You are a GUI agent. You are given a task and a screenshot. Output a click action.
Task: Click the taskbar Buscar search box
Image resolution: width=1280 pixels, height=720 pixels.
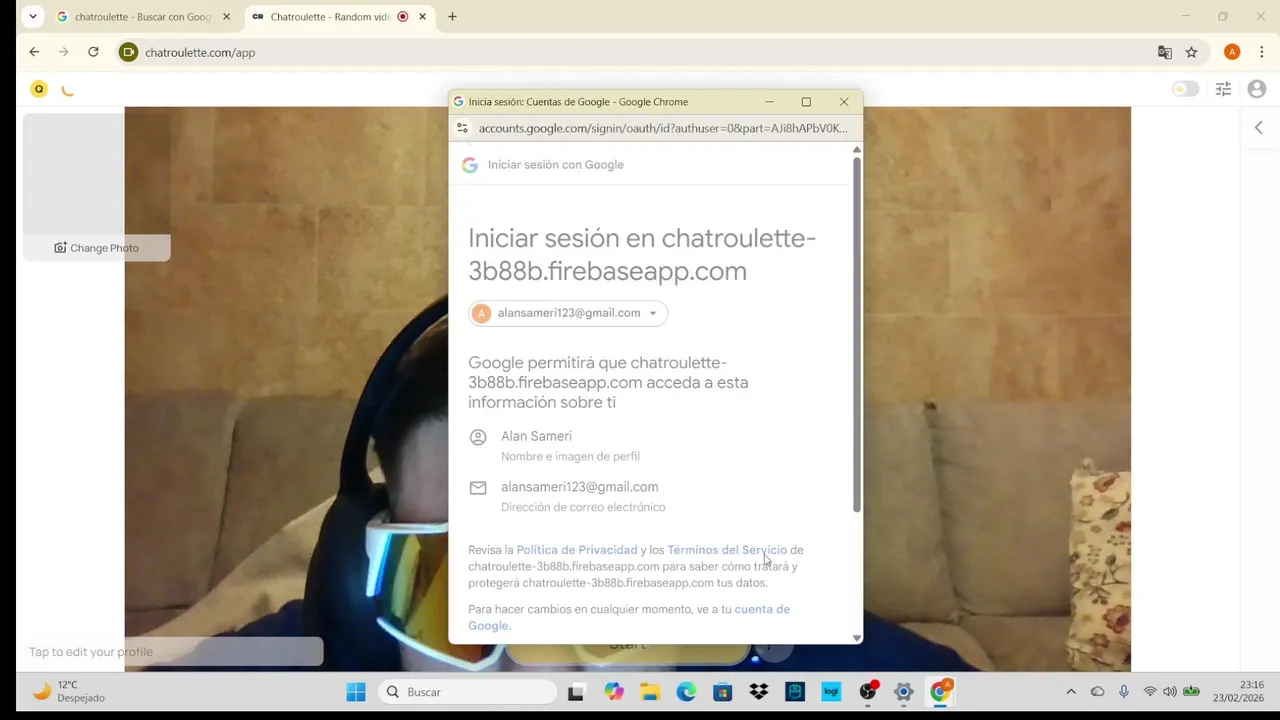click(467, 692)
